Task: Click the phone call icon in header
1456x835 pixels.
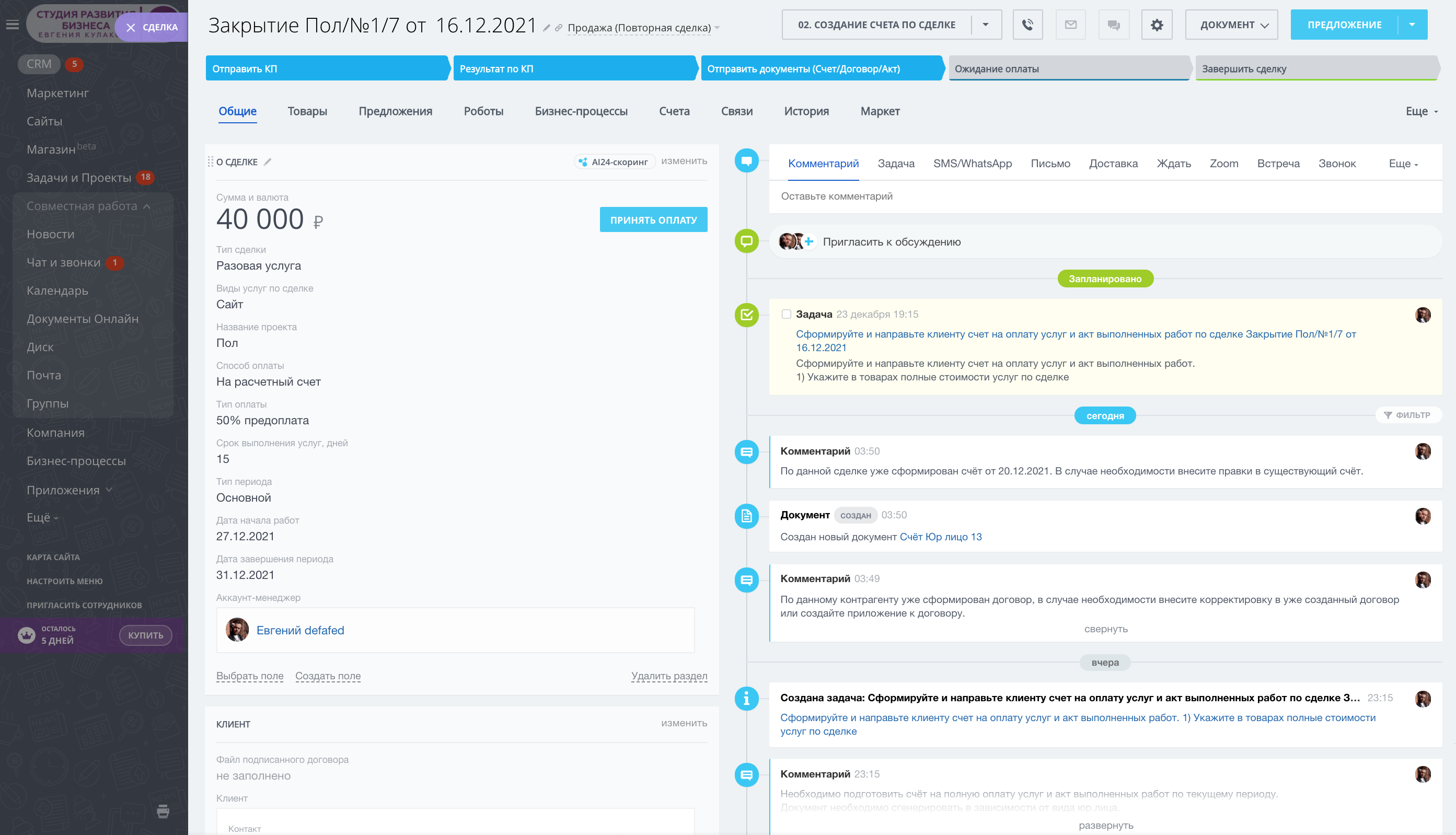Action: (1027, 25)
